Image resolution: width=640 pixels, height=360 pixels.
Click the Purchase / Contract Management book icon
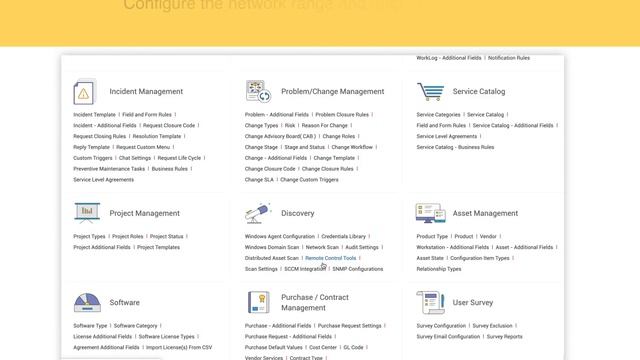point(258,302)
